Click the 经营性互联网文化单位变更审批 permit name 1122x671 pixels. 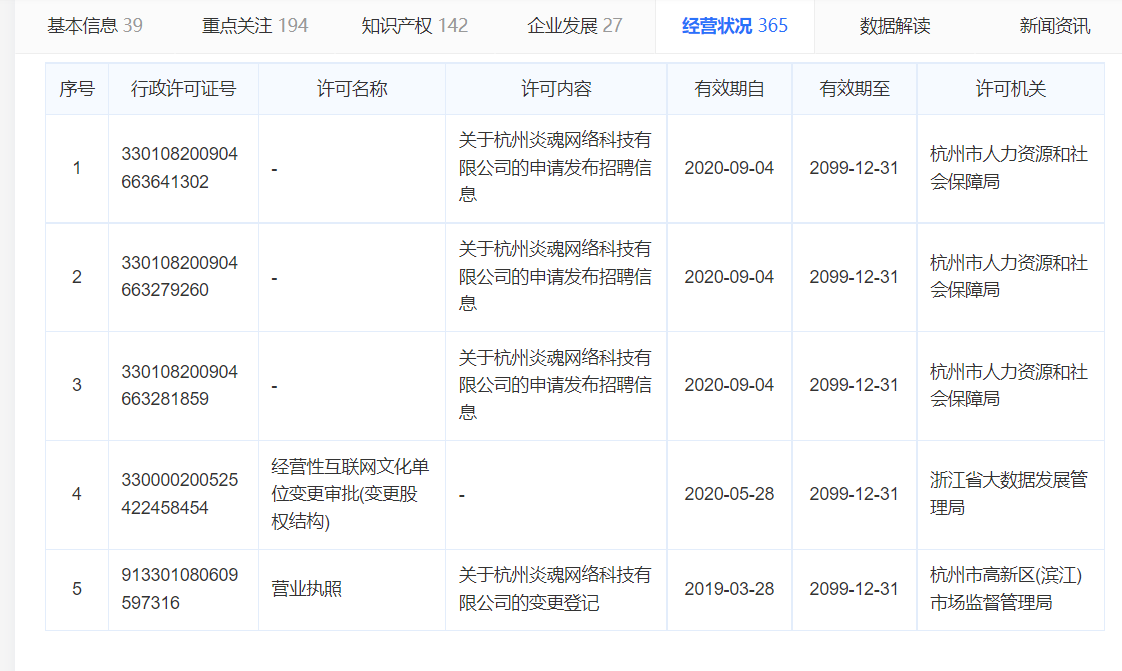[x=350, y=494]
